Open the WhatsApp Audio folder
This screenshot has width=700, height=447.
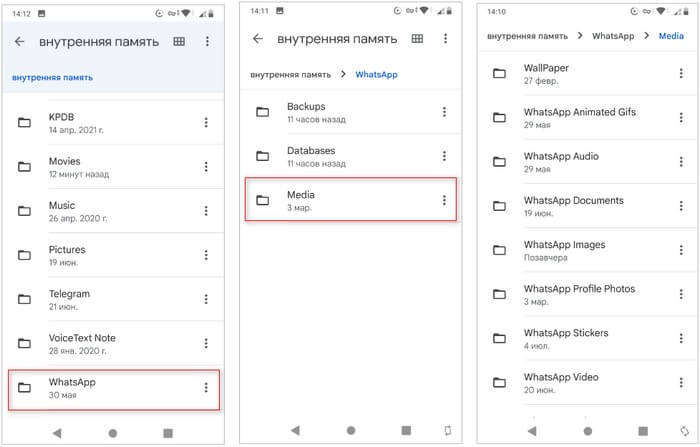coord(588,162)
